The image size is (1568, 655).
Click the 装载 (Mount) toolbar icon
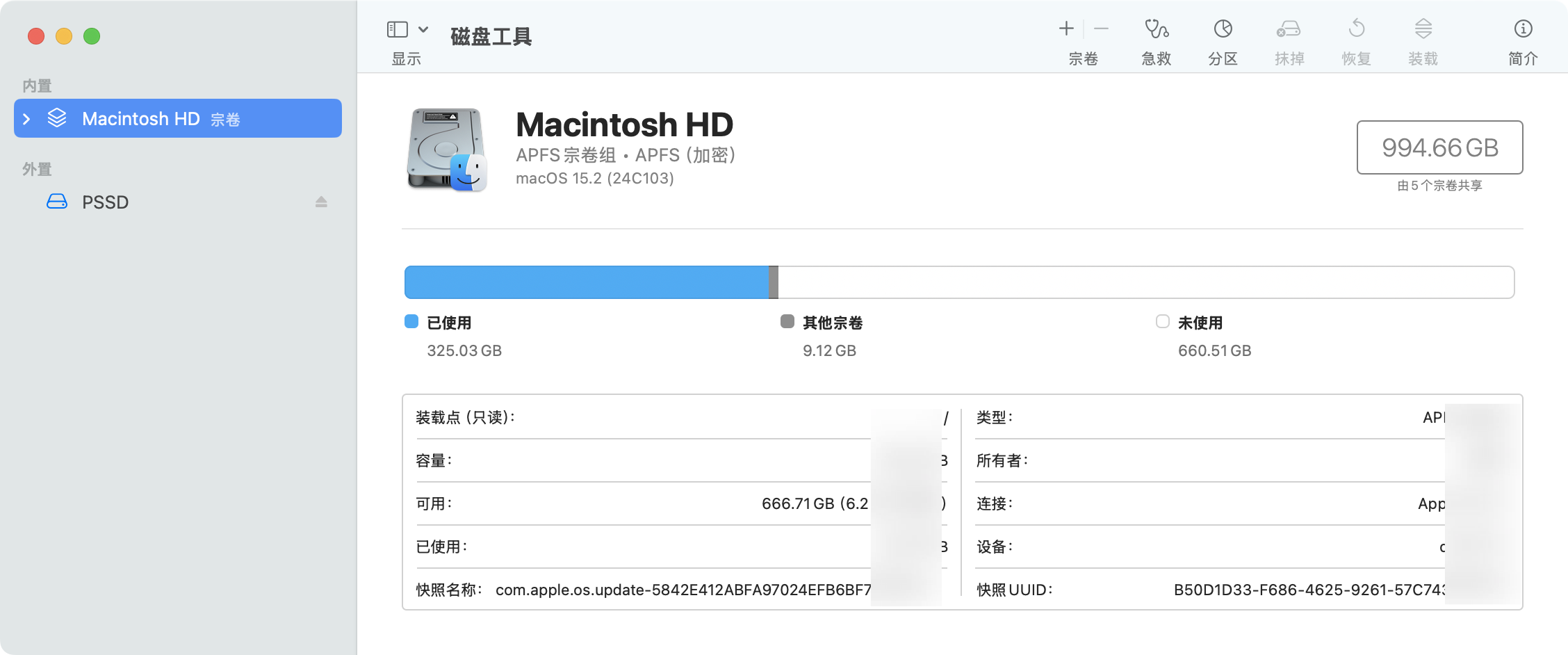pyautogui.click(x=1422, y=38)
